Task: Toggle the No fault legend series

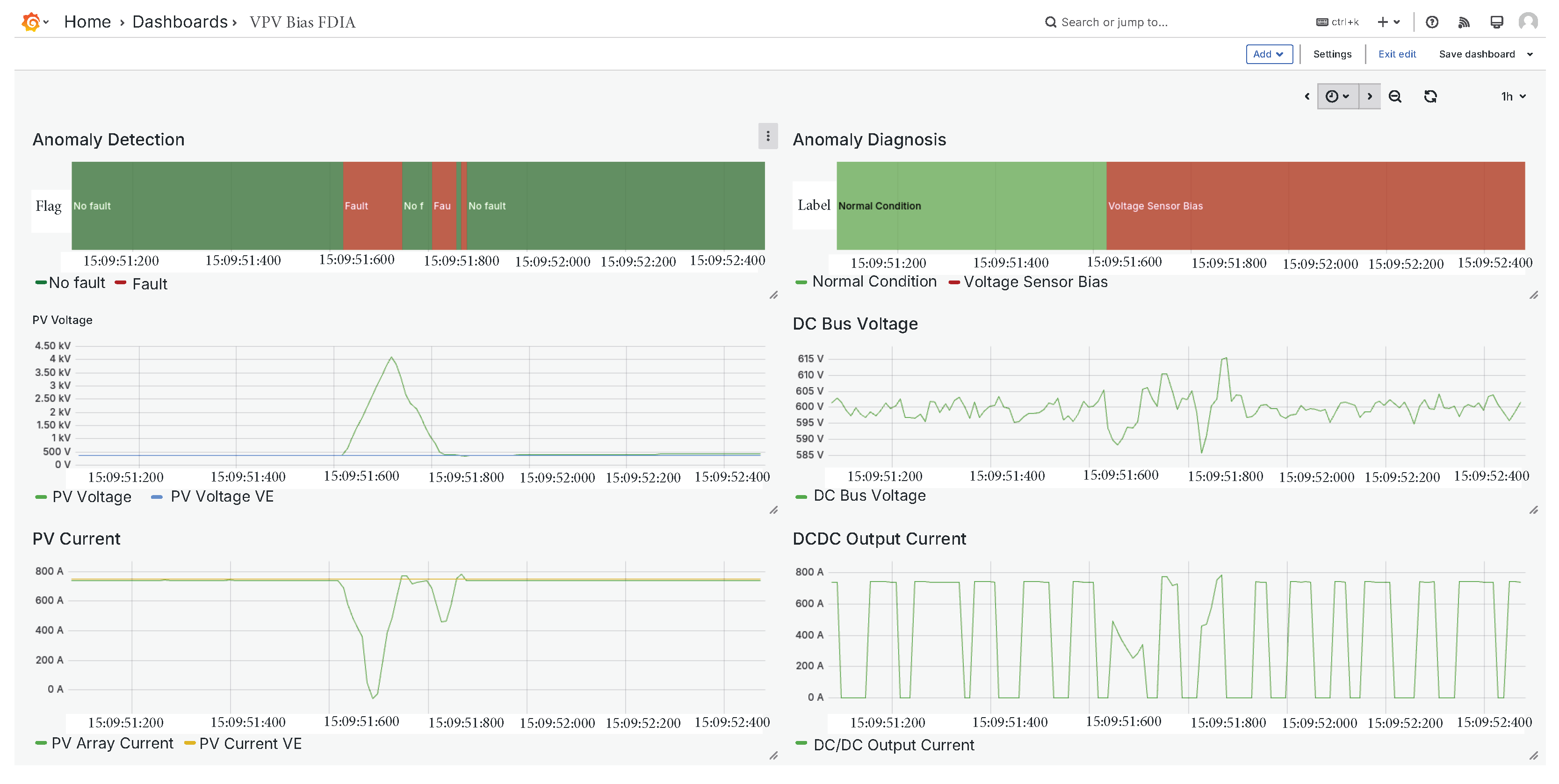Action: (x=70, y=283)
